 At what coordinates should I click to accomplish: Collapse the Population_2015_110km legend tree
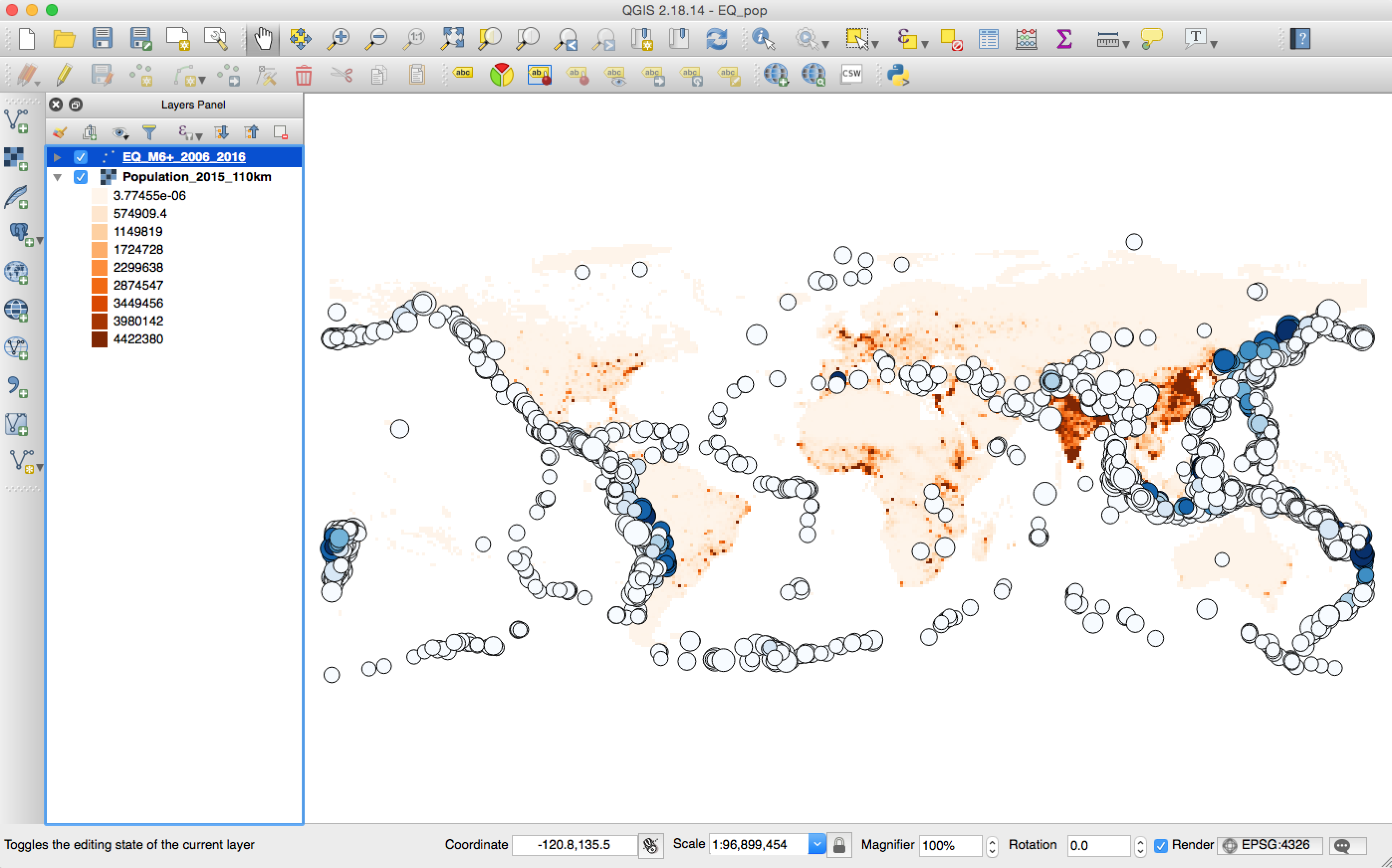[x=57, y=177]
